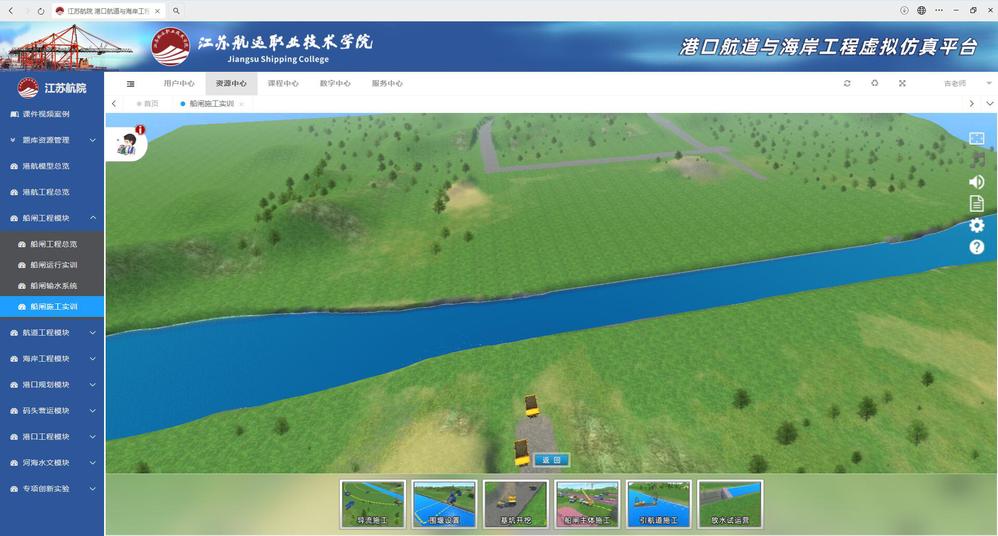The width and height of the screenshot is (998, 536).
Task: Click the refresh icon in top toolbar
Action: [x=847, y=84]
